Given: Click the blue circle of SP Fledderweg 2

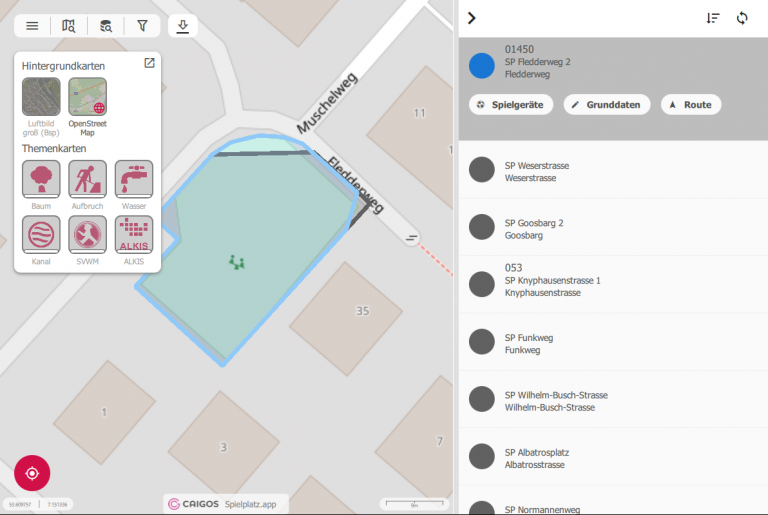Looking at the screenshot, I should (x=482, y=66).
